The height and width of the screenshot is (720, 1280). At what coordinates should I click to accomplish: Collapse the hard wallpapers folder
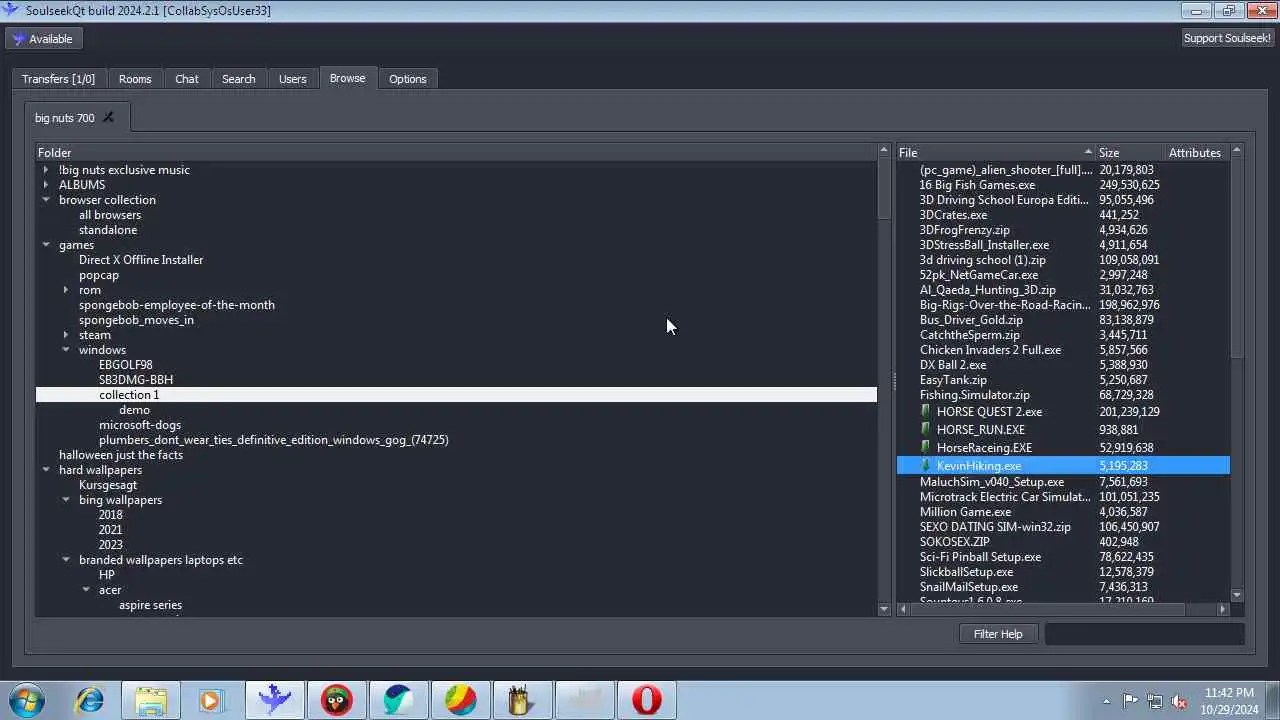click(46, 470)
